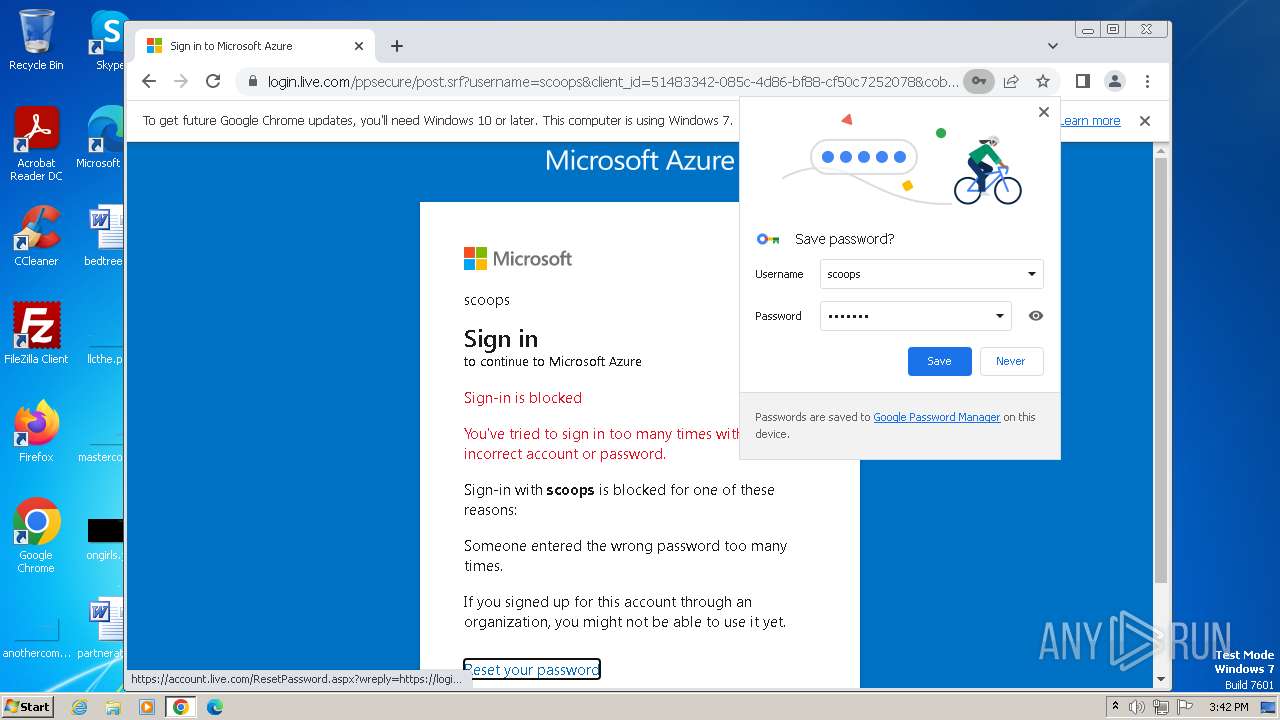Click the "Sign-in is blocked" red text
This screenshot has height=720, width=1280.
click(x=523, y=398)
